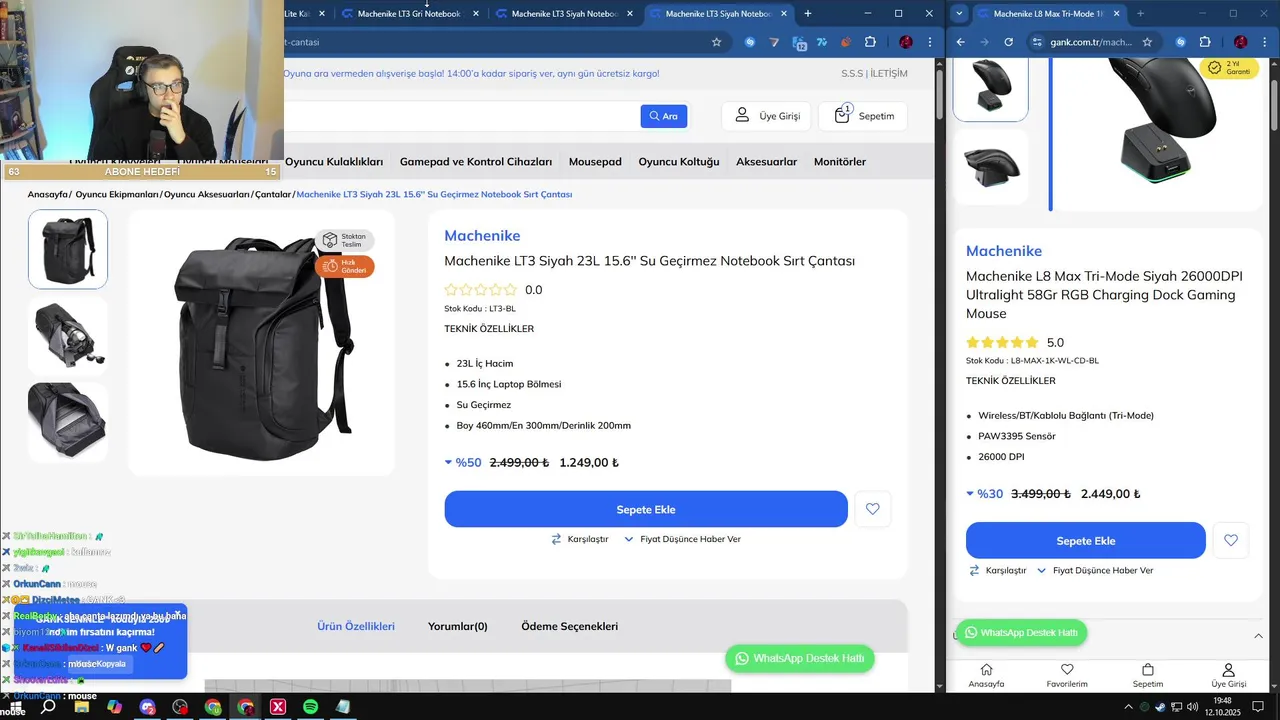The height and width of the screenshot is (720, 1280).
Task: Click Anasayfa in the breadcrumb
Action: tap(47, 194)
